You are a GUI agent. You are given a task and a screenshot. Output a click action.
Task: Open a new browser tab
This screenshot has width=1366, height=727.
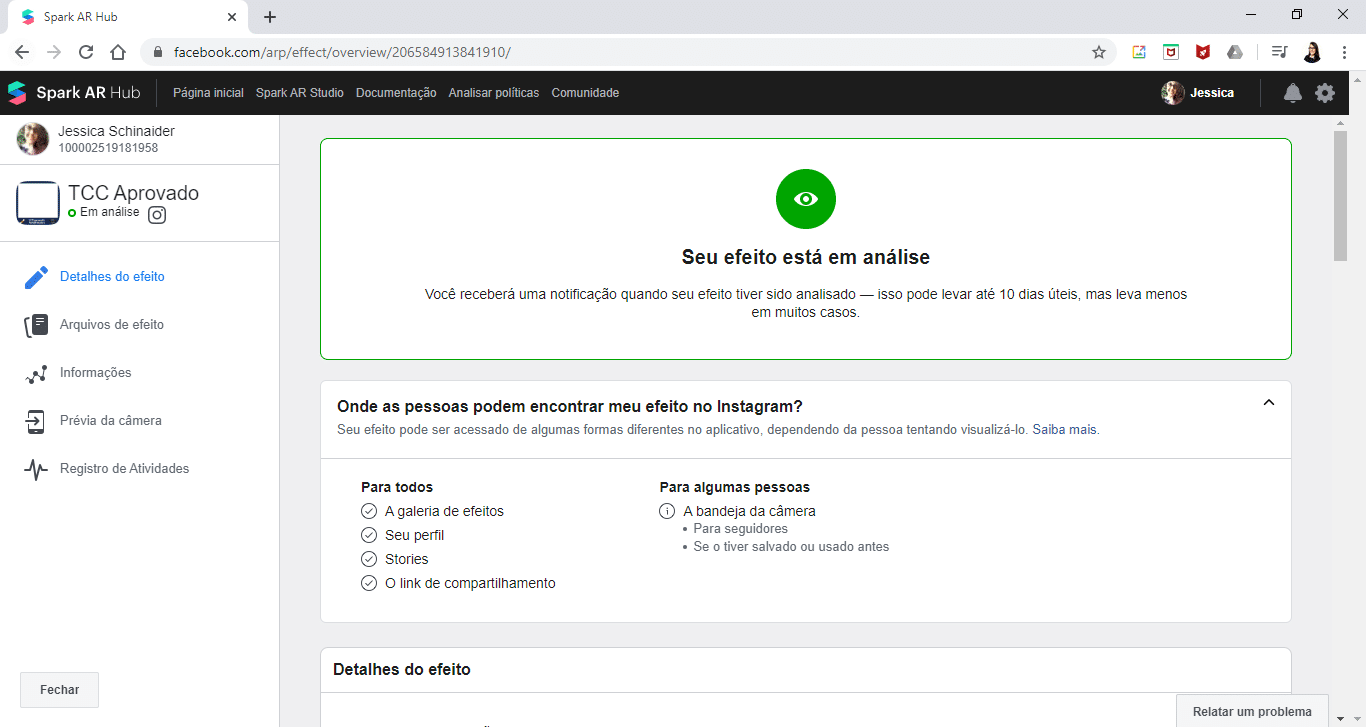click(x=270, y=17)
